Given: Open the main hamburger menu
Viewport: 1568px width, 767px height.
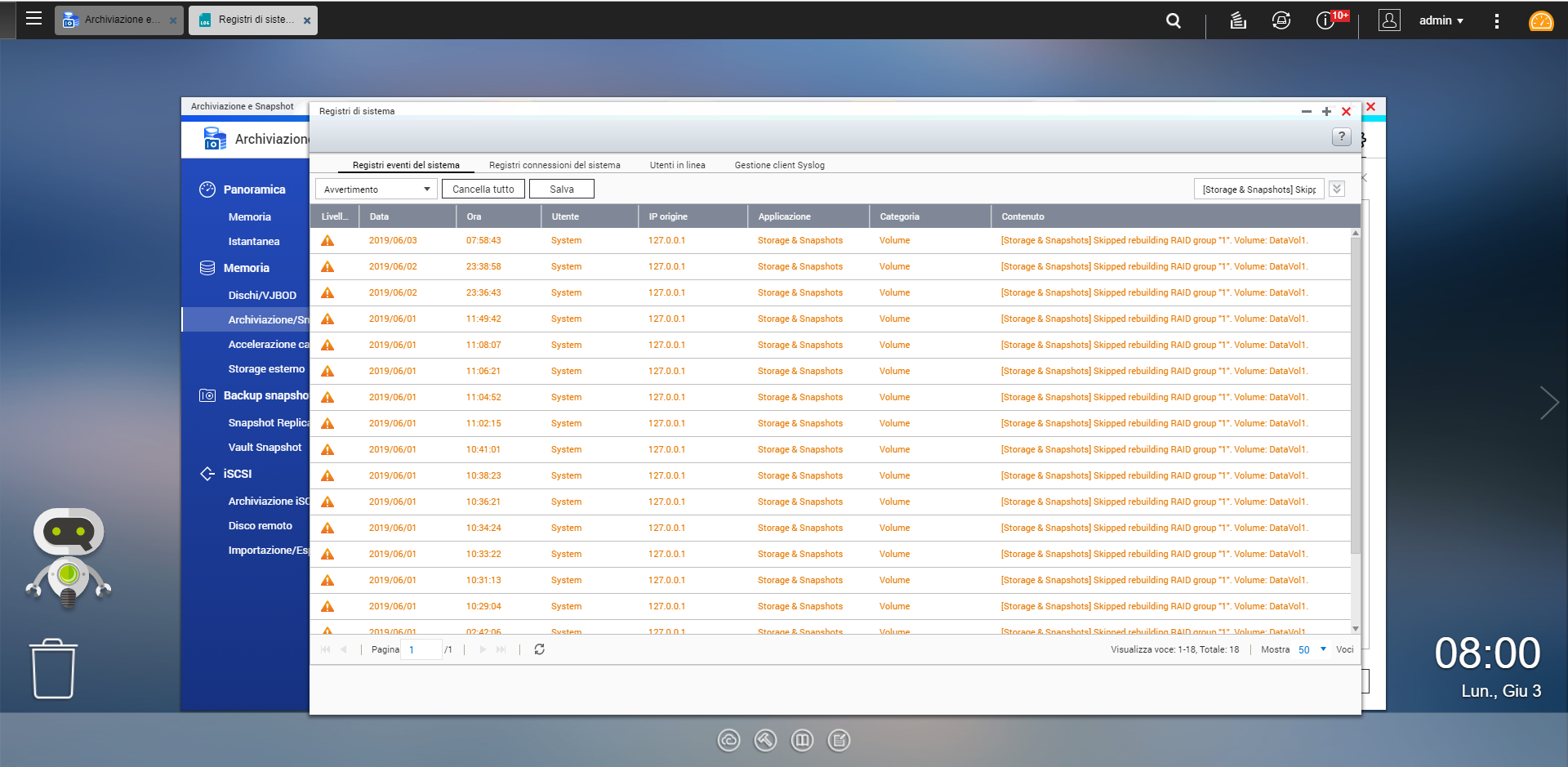Looking at the screenshot, I should pos(33,19).
